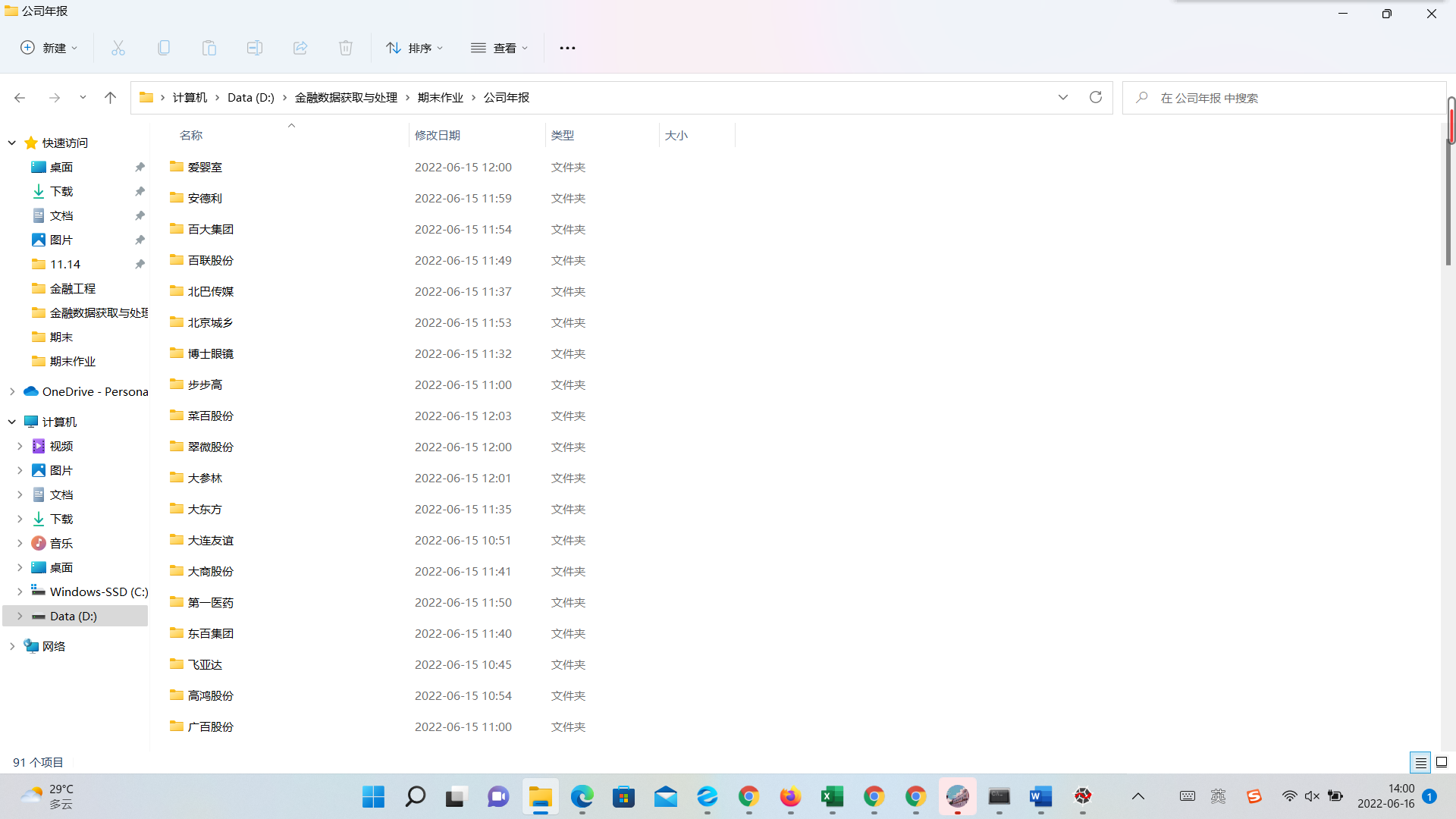
Task: Click 期末作业 in the address breadcrumb
Action: point(440,98)
